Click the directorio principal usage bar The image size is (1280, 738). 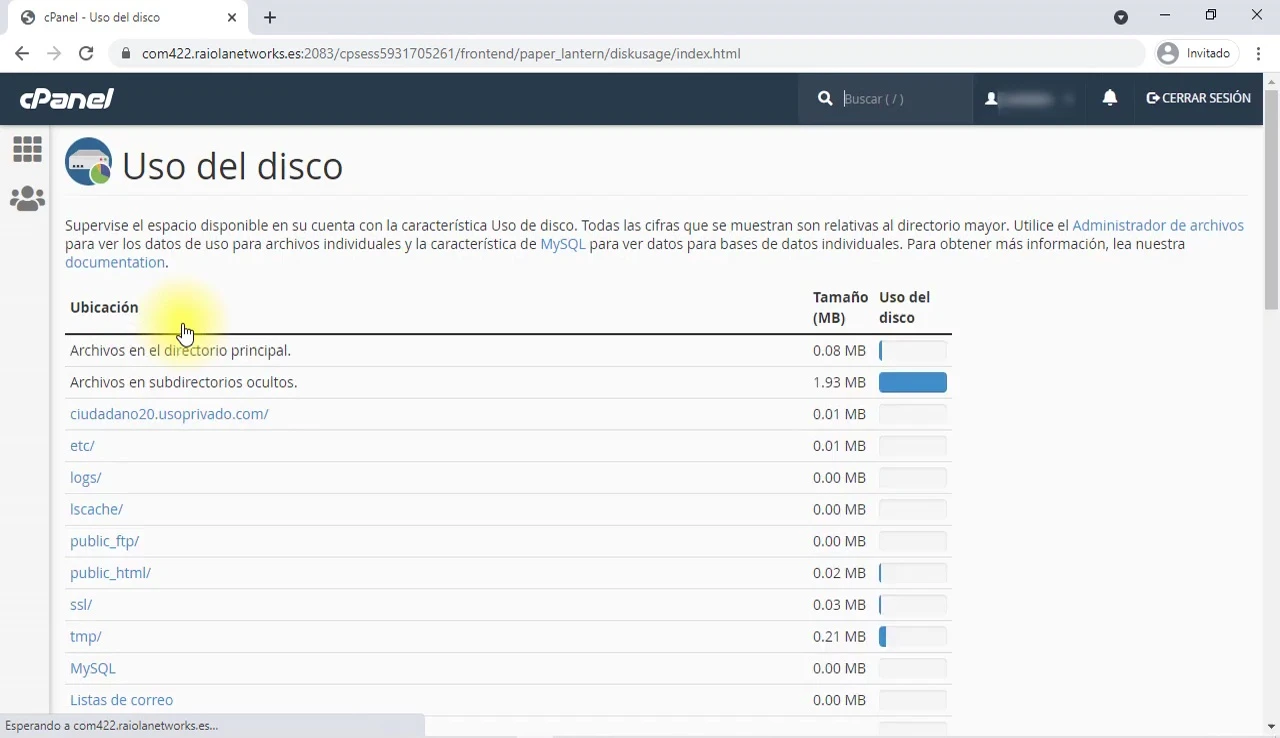(913, 350)
